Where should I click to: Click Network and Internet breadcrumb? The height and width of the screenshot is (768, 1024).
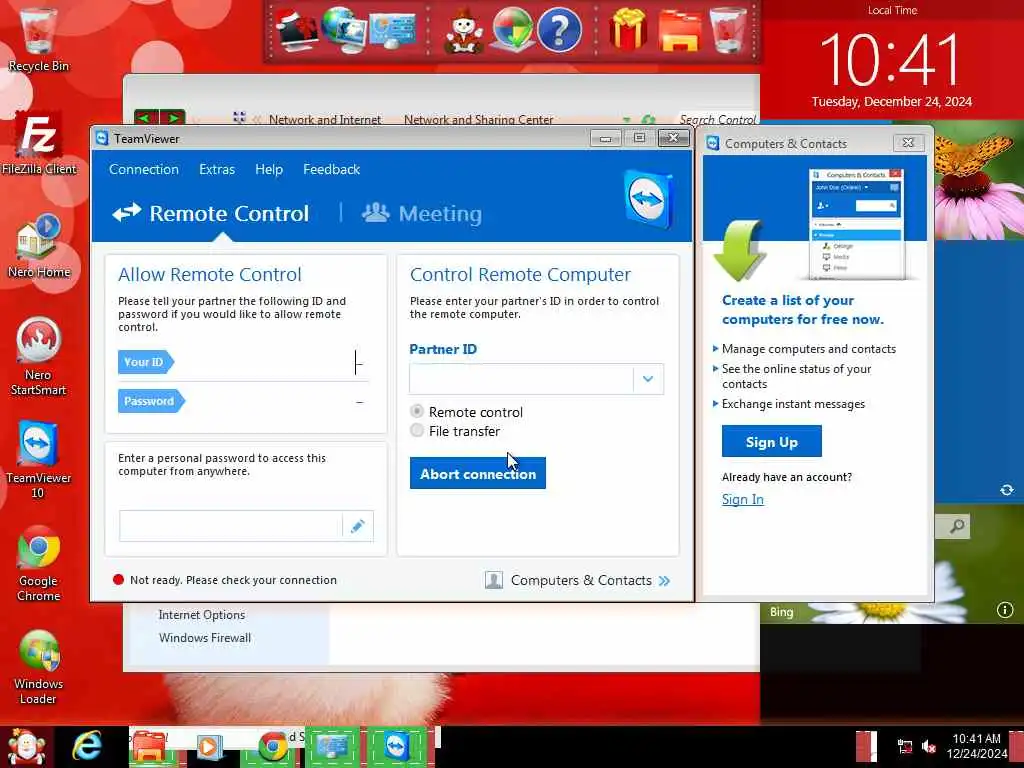(325, 120)
